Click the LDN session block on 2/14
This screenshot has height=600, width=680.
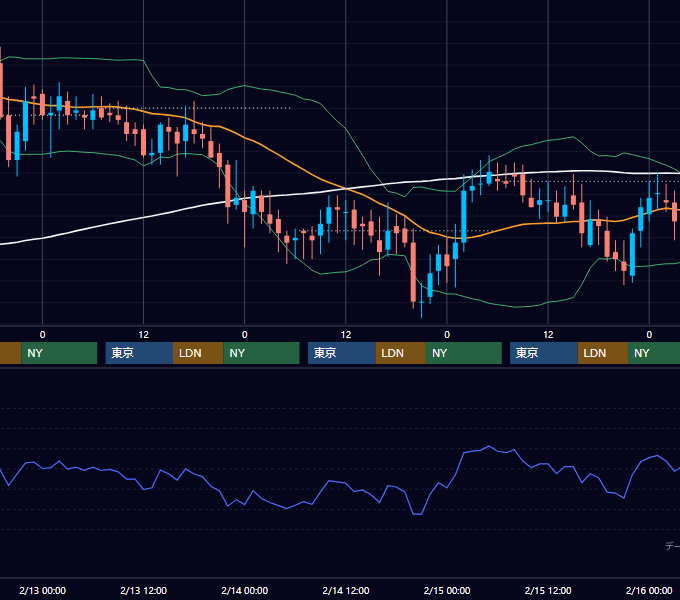point(401,353)
